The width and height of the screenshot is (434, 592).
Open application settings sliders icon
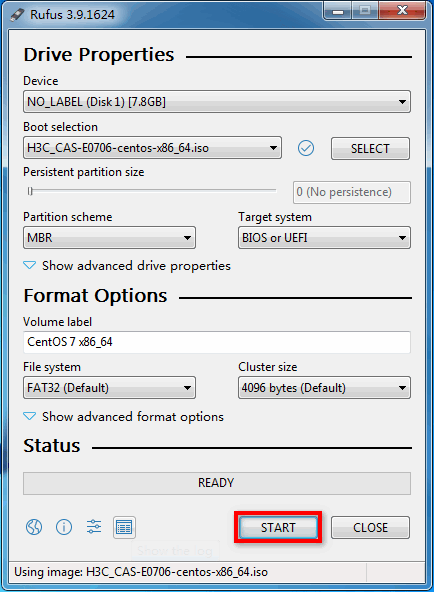[94, 526]
